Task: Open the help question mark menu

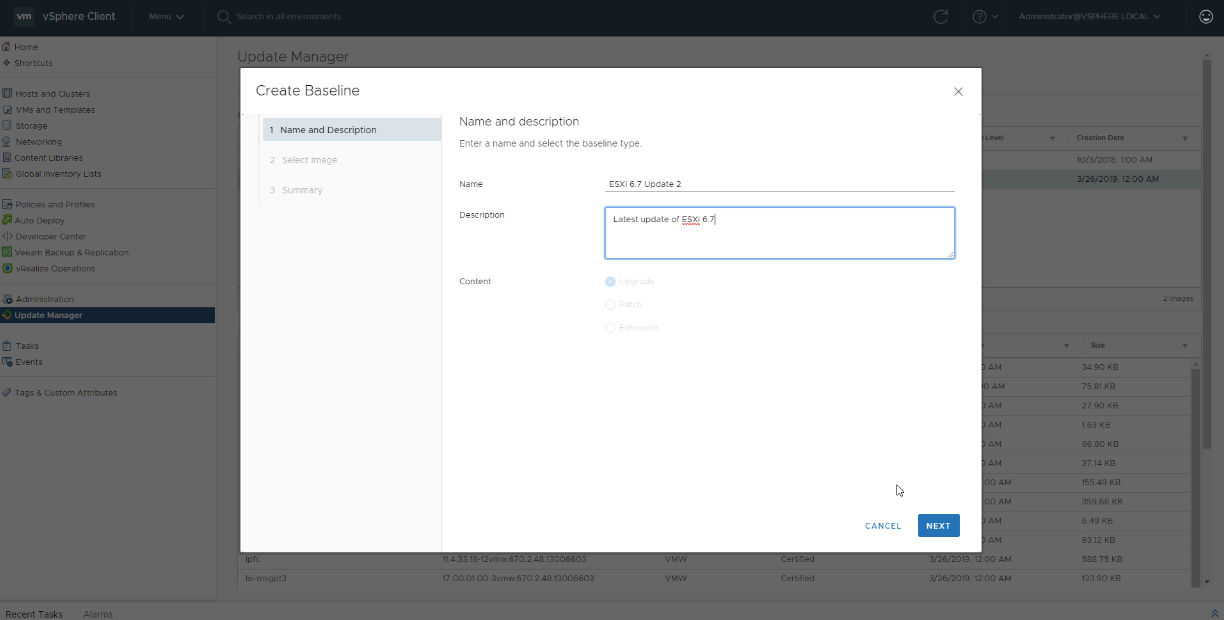Action: [985, 16]
